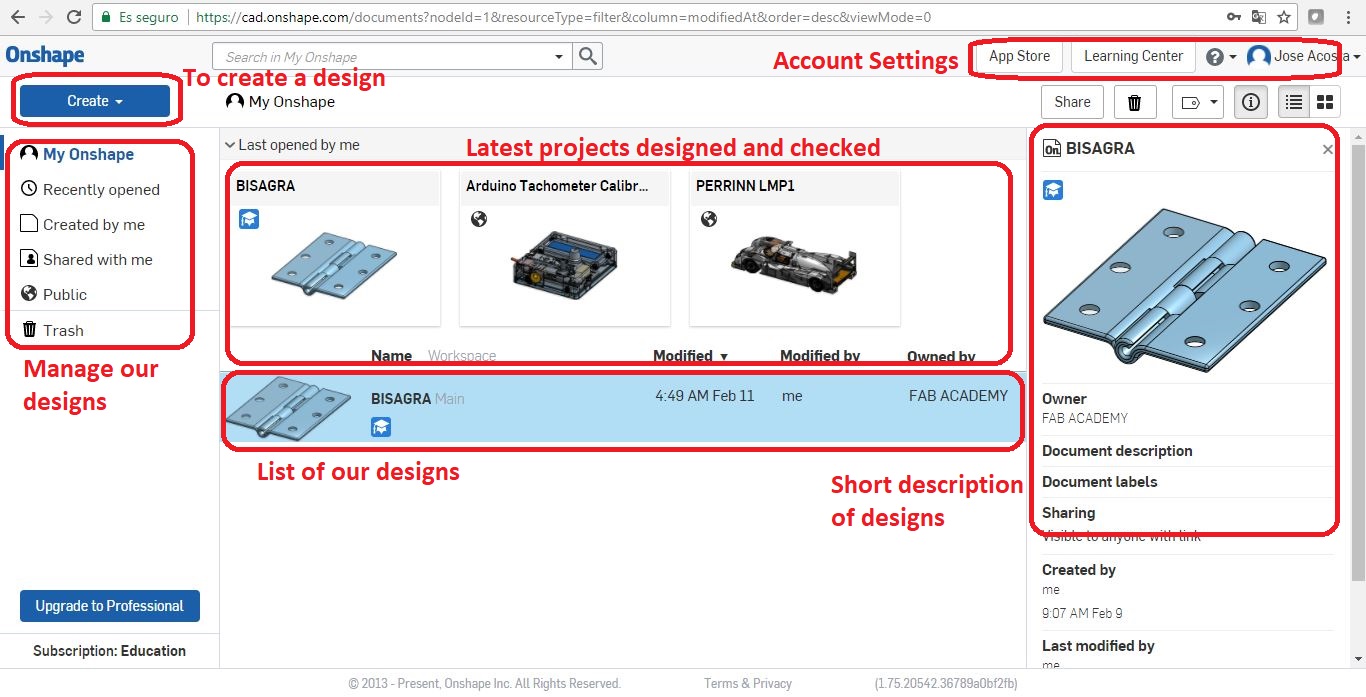1366x697 pixels.
Task: Switch to list view
Action: pos(1294,102)
